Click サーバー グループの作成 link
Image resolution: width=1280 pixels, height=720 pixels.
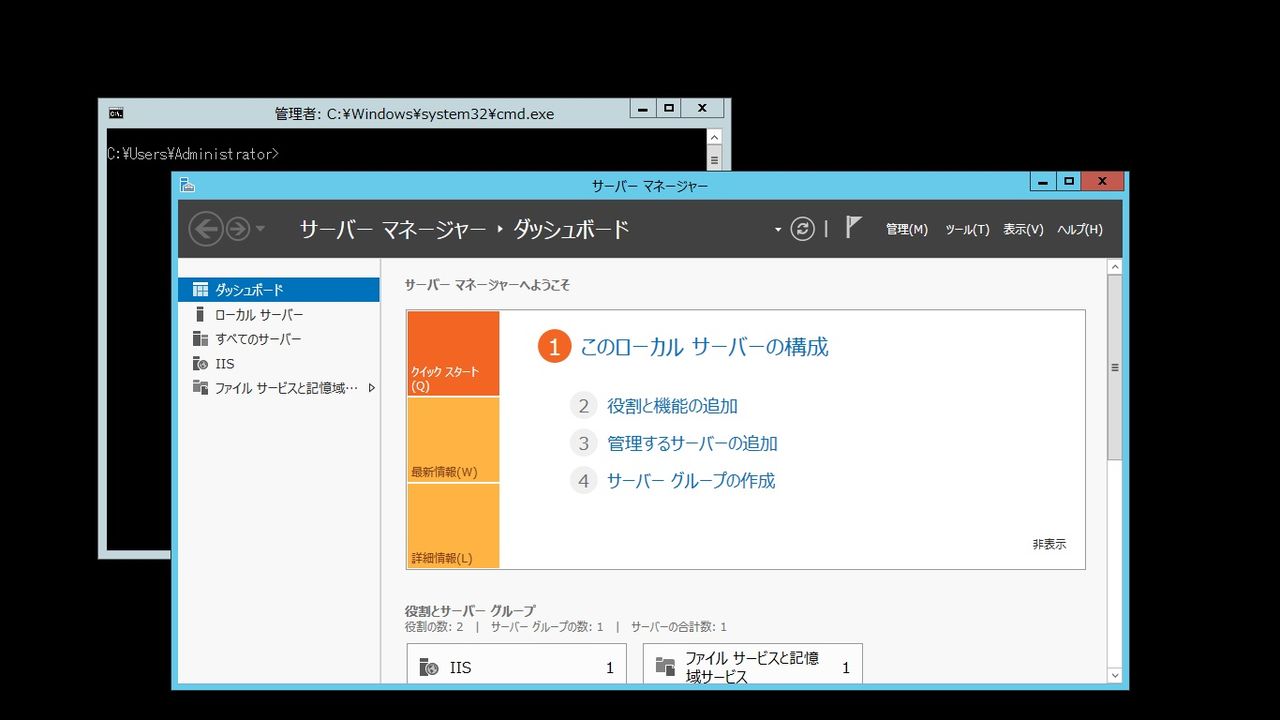click(x=691, y=480)
